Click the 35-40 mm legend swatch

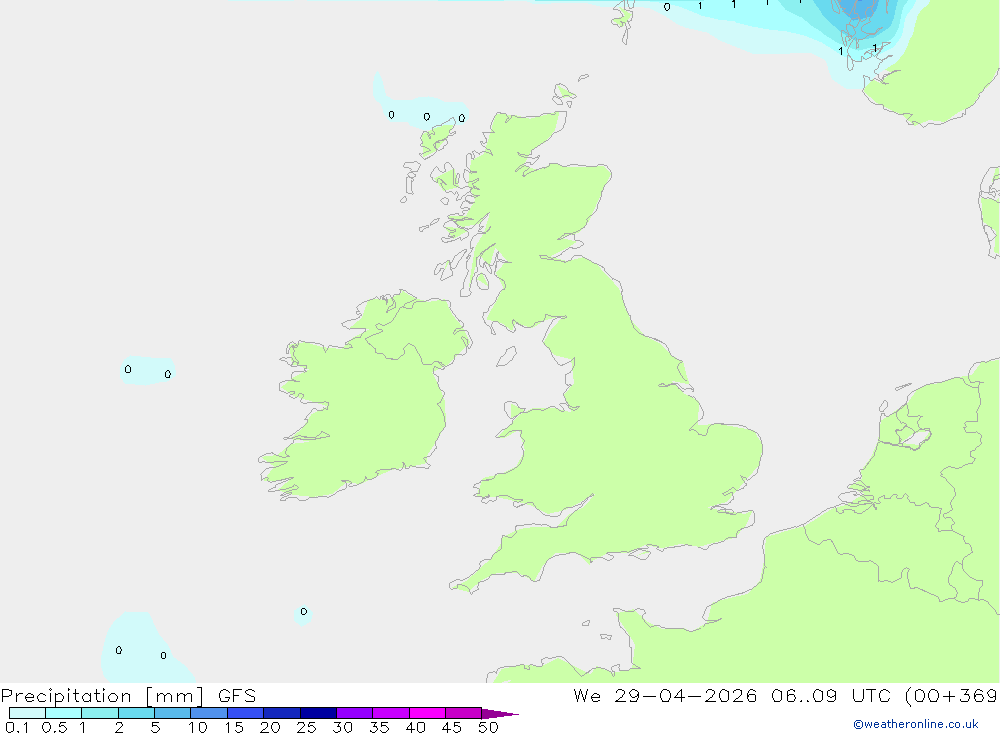point(391,713)
